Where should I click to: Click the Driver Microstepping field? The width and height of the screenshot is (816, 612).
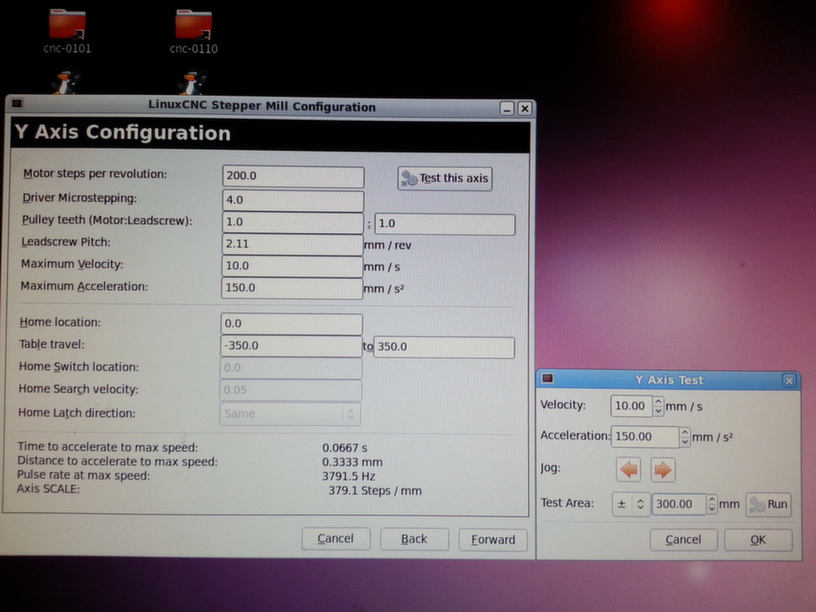[x=293, y=200]
